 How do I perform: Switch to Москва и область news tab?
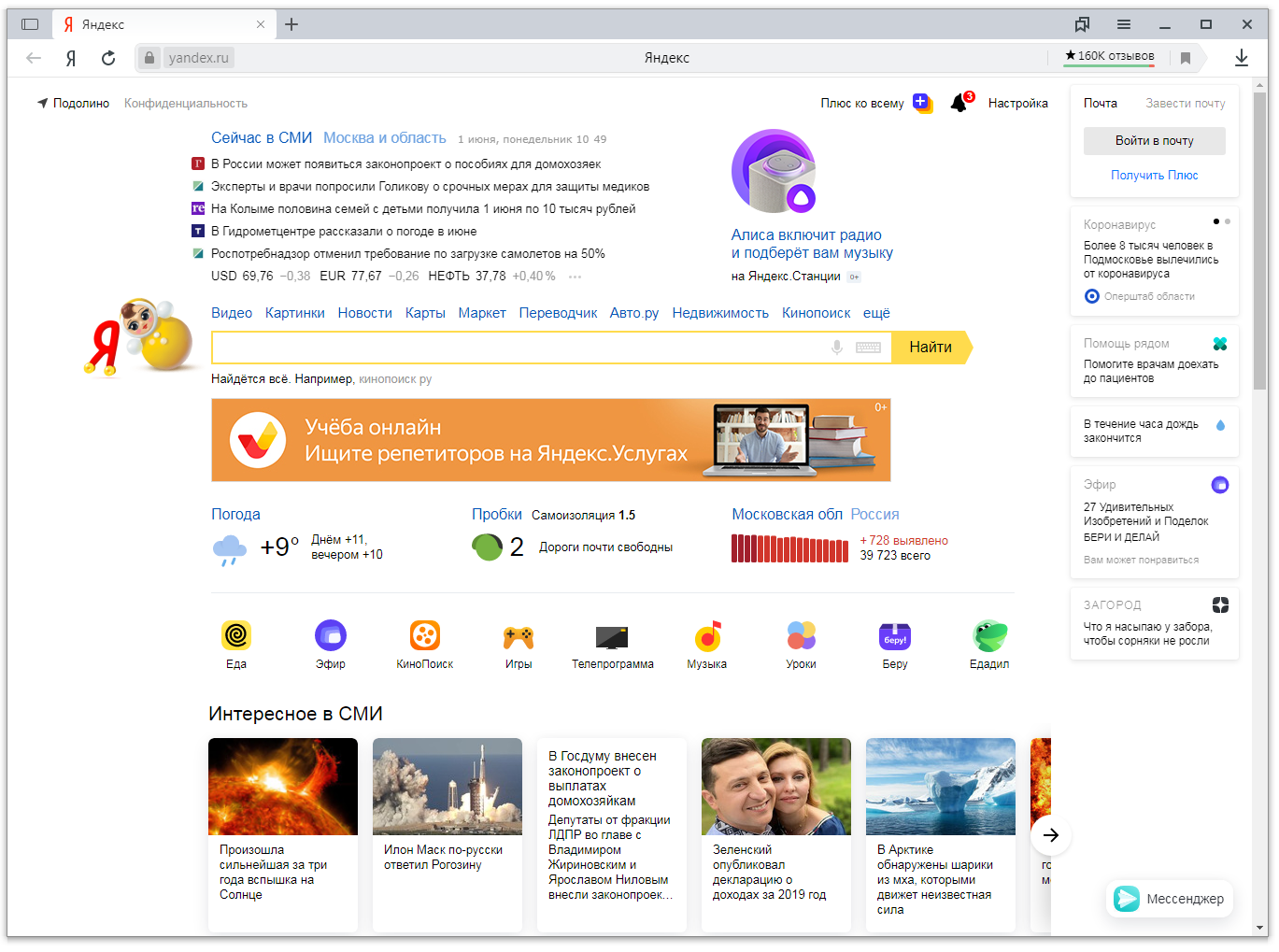point(384,138)
